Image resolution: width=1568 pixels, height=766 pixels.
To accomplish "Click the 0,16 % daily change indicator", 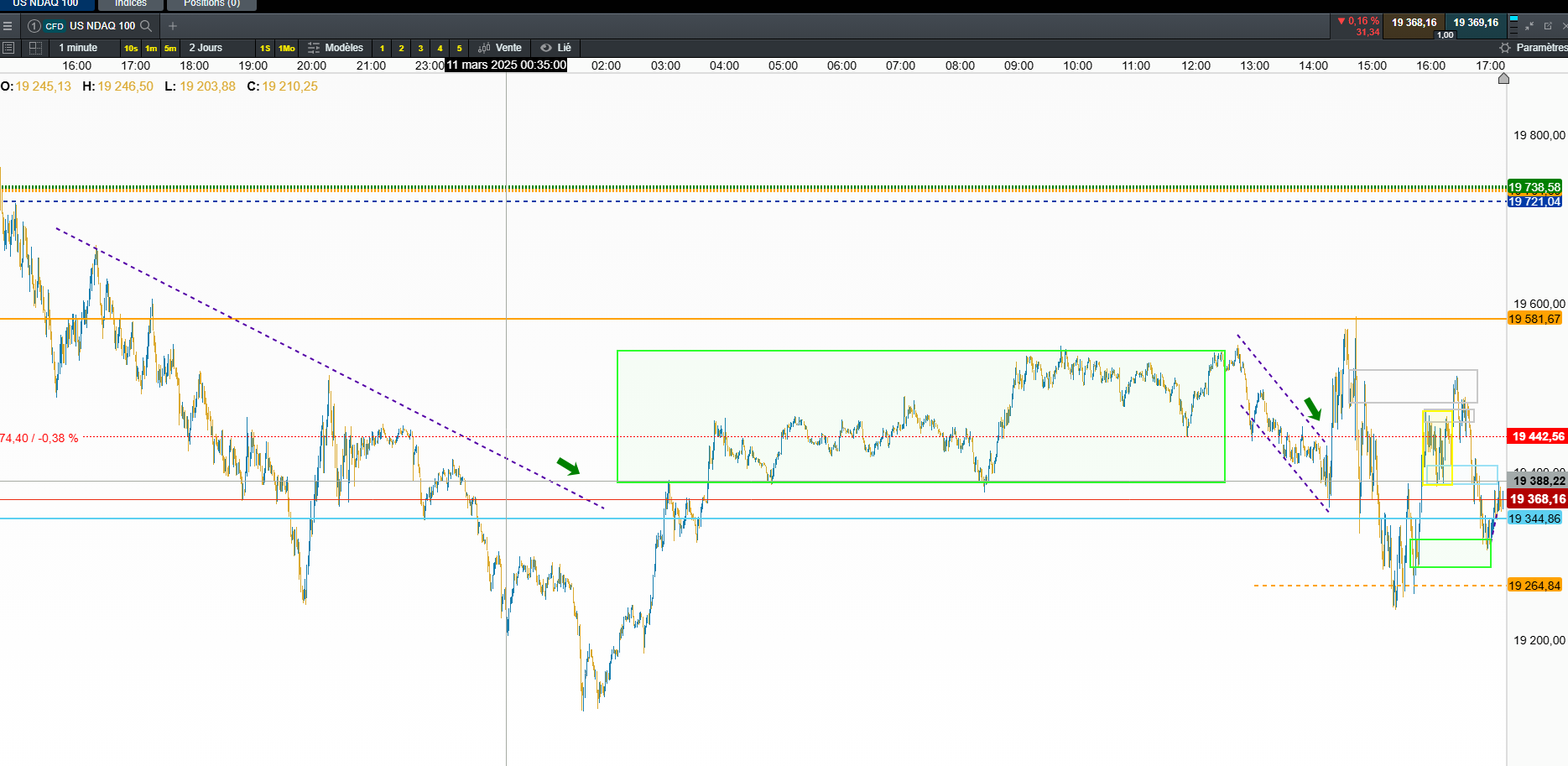I will tap(1358, 21).
